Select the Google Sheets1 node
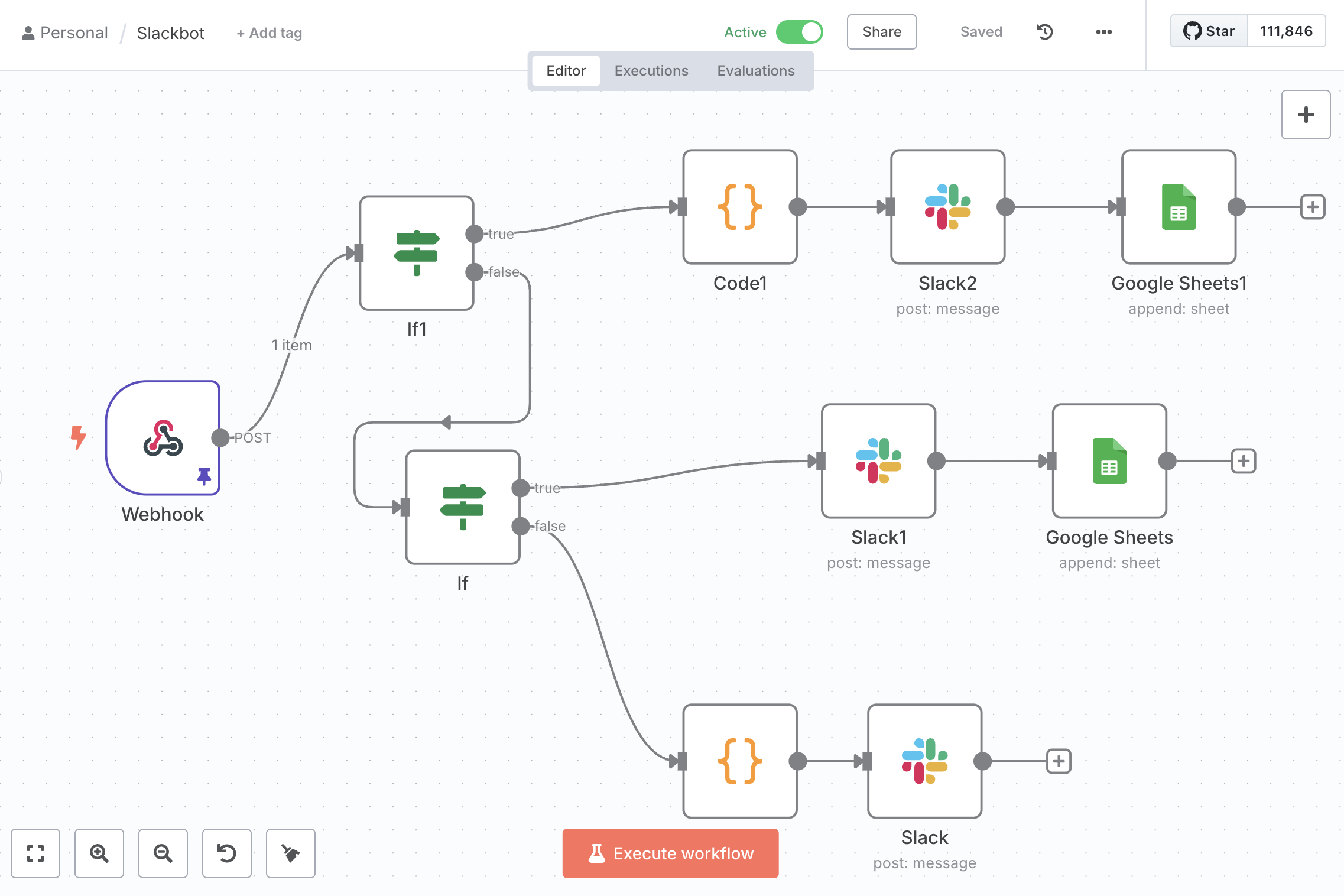The image size is (1344, 896). pos(1179,207)
